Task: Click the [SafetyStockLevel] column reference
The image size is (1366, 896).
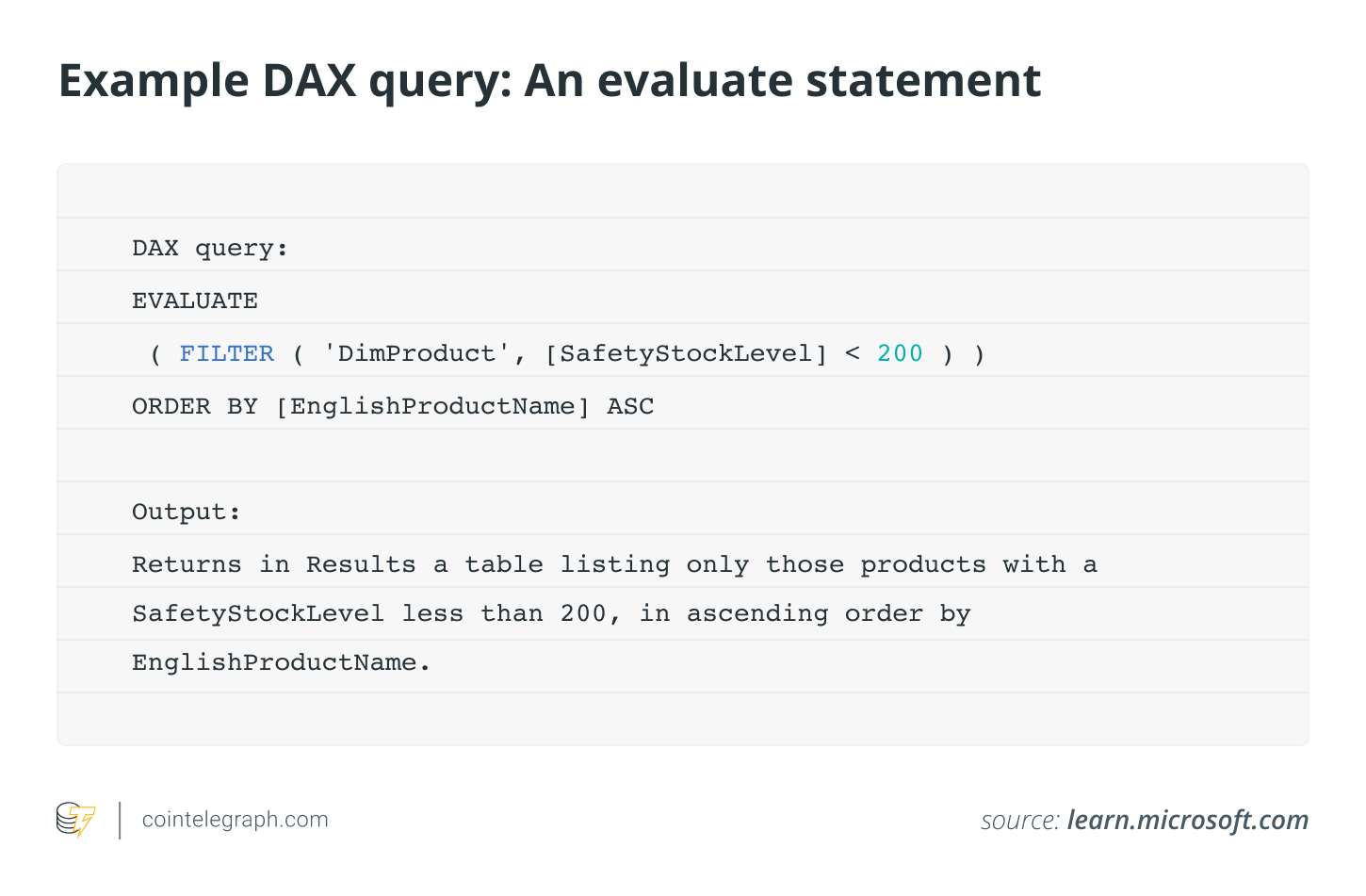Action: (x=686, y=353)
